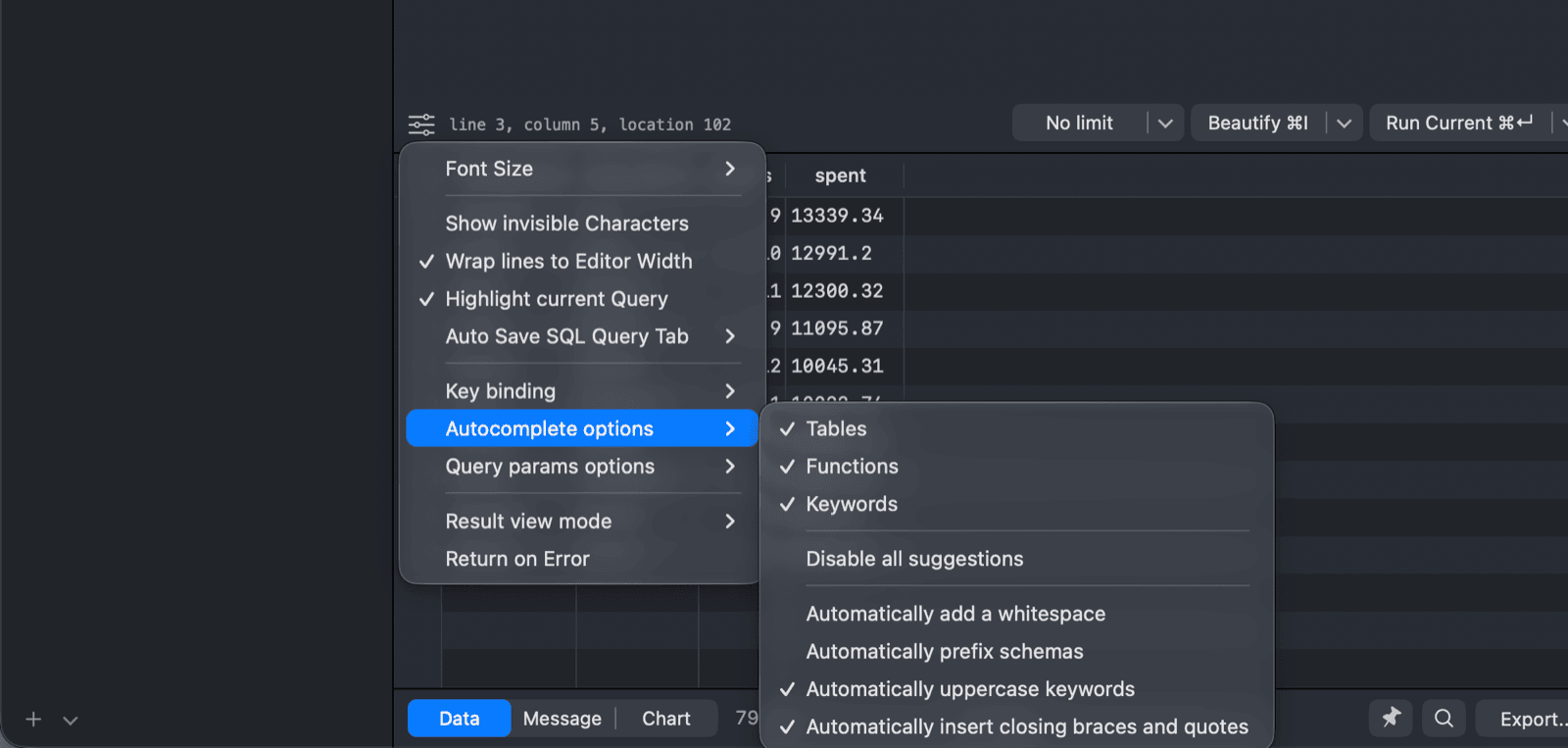This screenshot has height=748, width=1568.
Task: Open the chevron menu beside the plus
Action: [71, 720]
